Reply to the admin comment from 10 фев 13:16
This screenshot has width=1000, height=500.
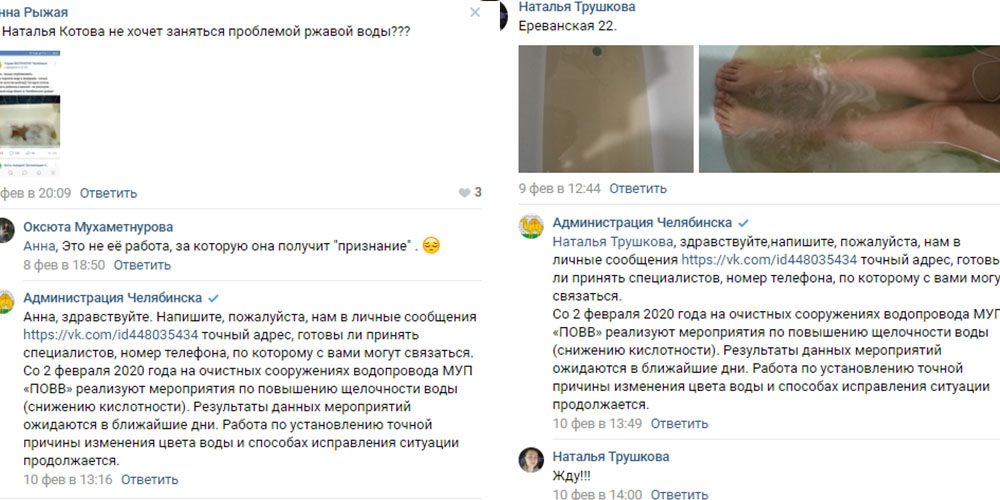point(150,480)
